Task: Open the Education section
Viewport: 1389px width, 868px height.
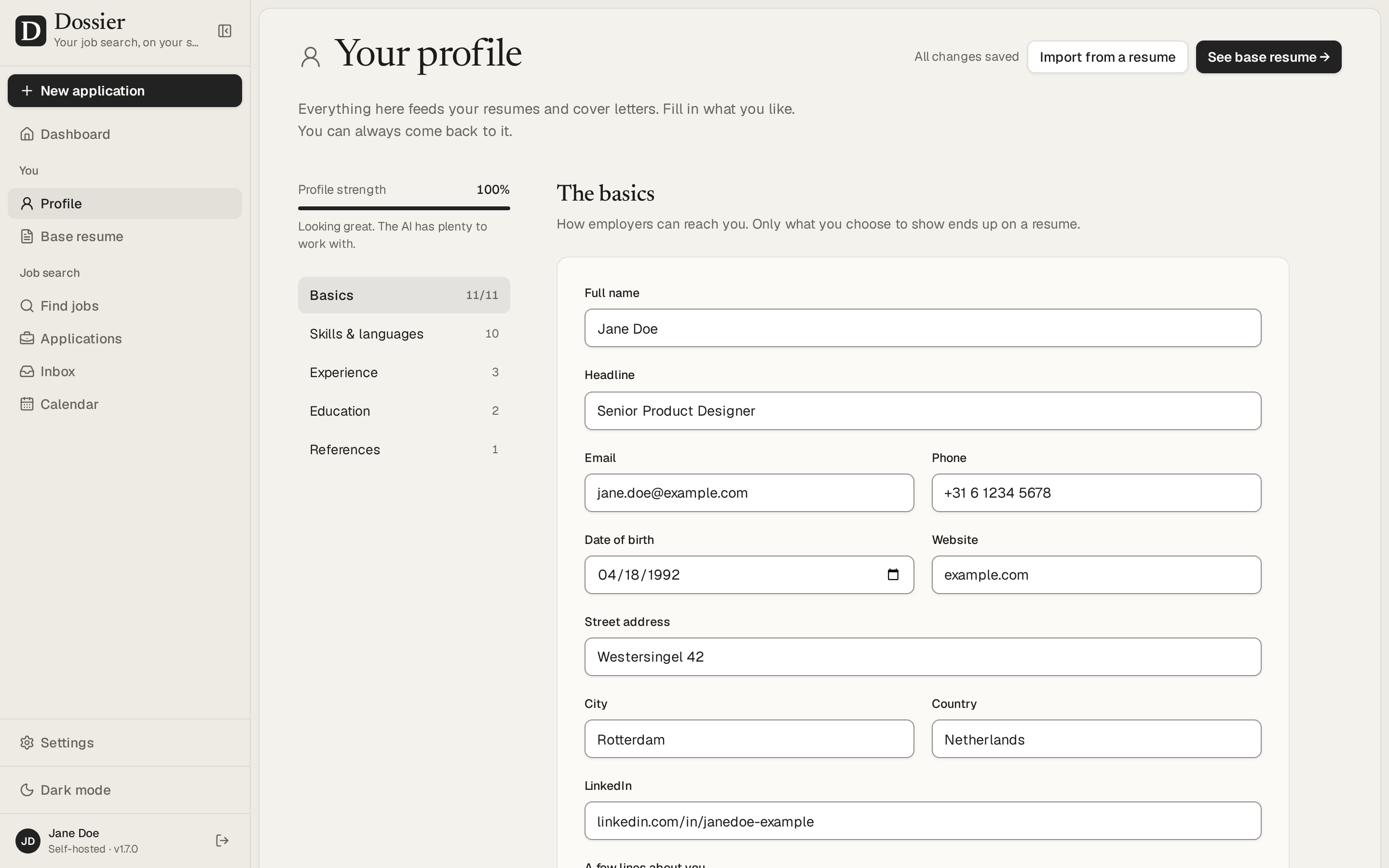Action: [x=404, y=411]
